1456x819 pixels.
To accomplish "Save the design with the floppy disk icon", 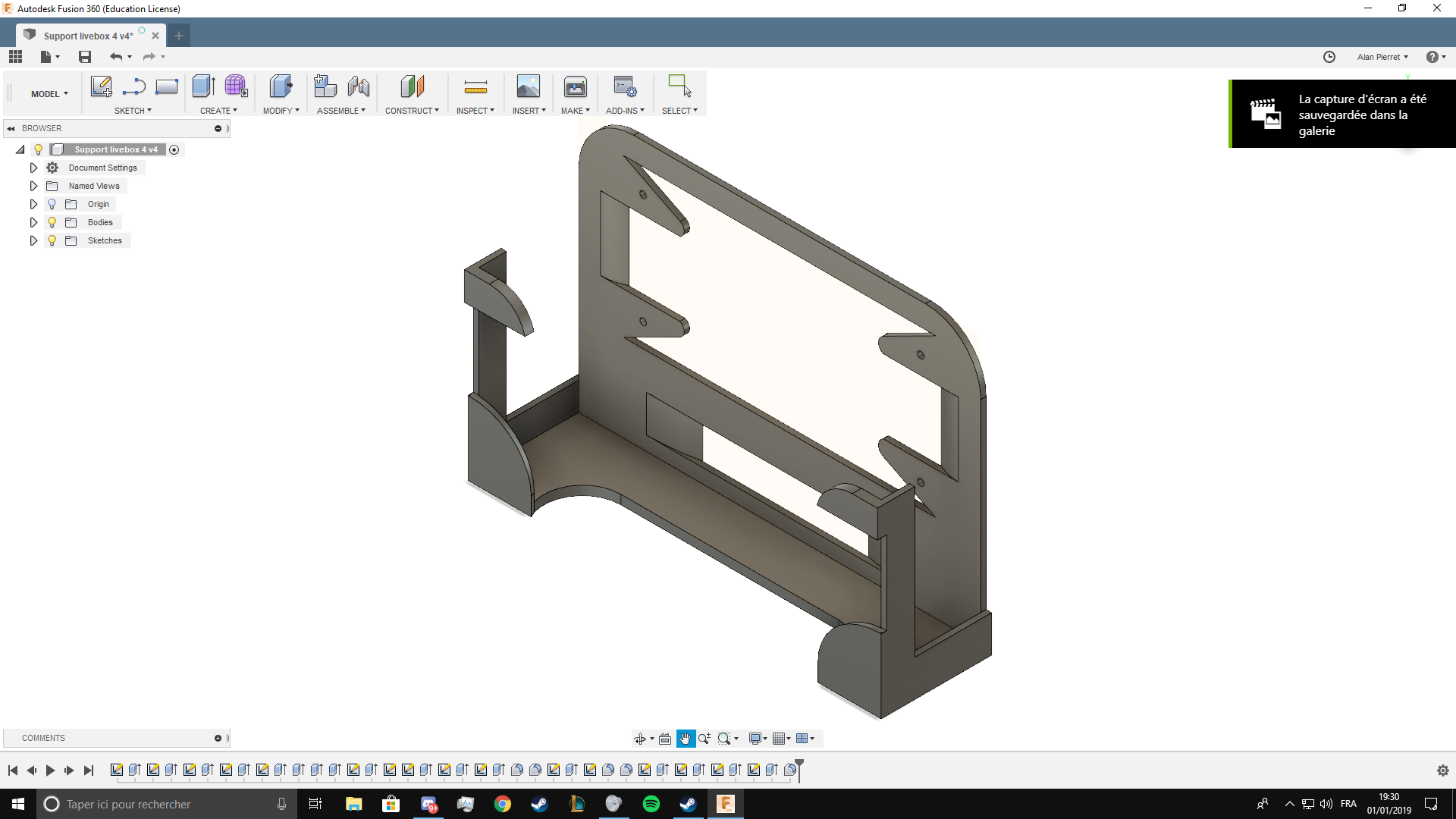I will (x=85, y=57).
